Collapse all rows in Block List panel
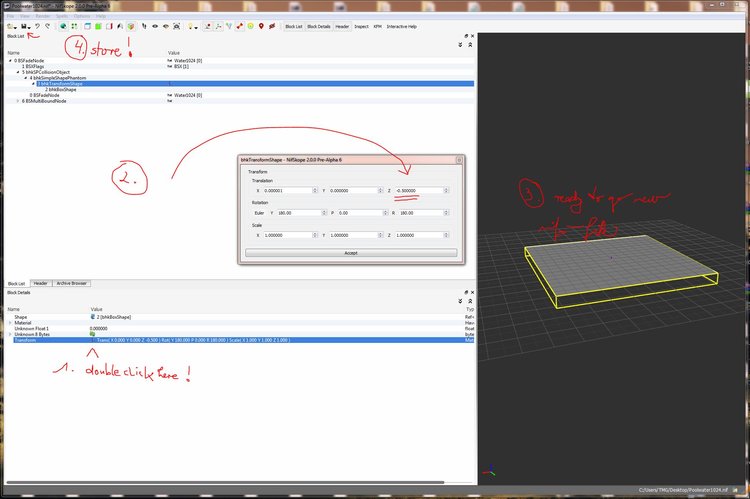This screenshot has height=499, width=750. point(470,44)
